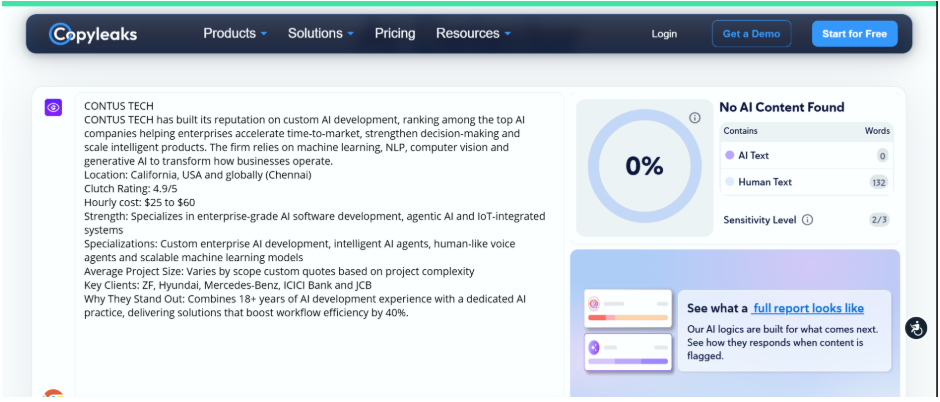This screenshot has width=940, height=402.
Task: Expand the Products dropdown menu
Action: click(x=235, y=34)
